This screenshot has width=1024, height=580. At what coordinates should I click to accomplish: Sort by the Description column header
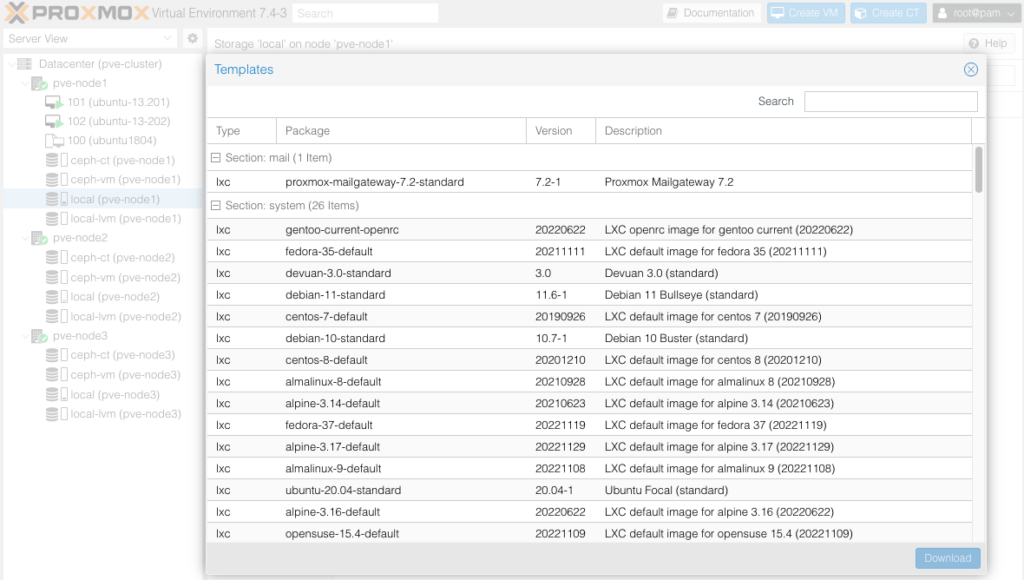pyautogui.click(x=784, y=131)
